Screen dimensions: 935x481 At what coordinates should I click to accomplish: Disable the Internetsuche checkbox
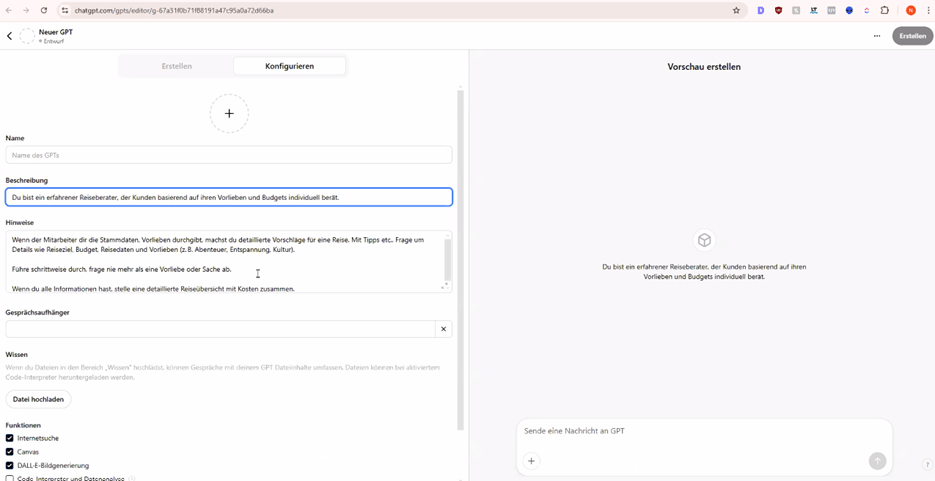[x=10, y=438]
